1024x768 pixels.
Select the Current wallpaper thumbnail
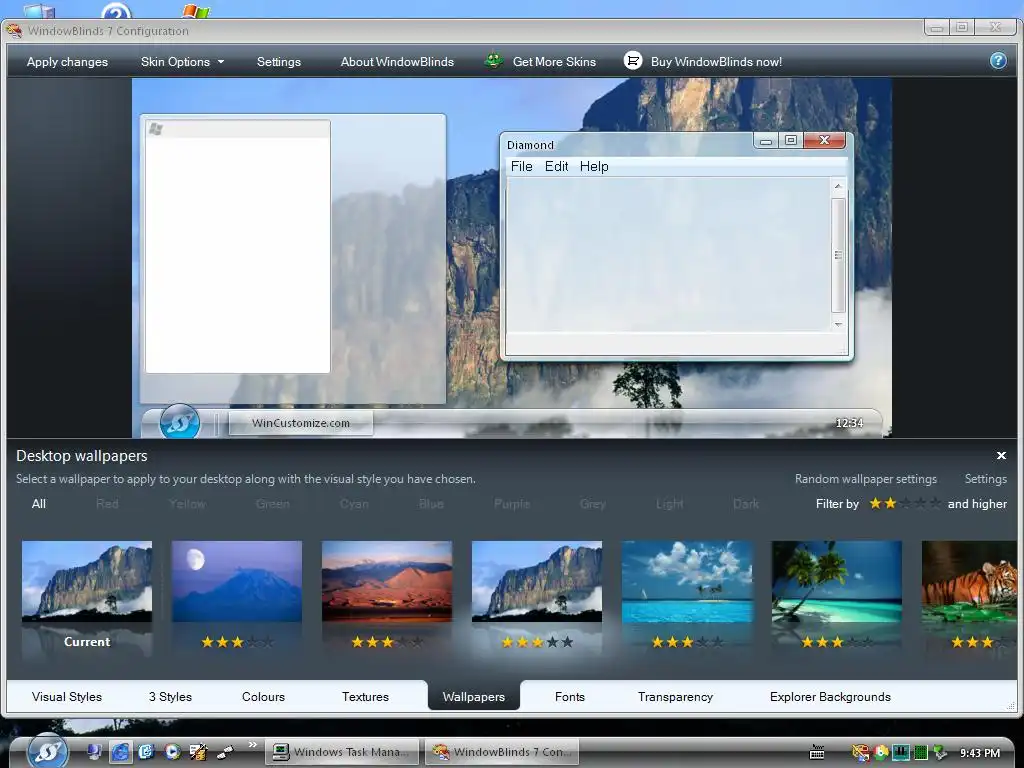coord(87,581)
